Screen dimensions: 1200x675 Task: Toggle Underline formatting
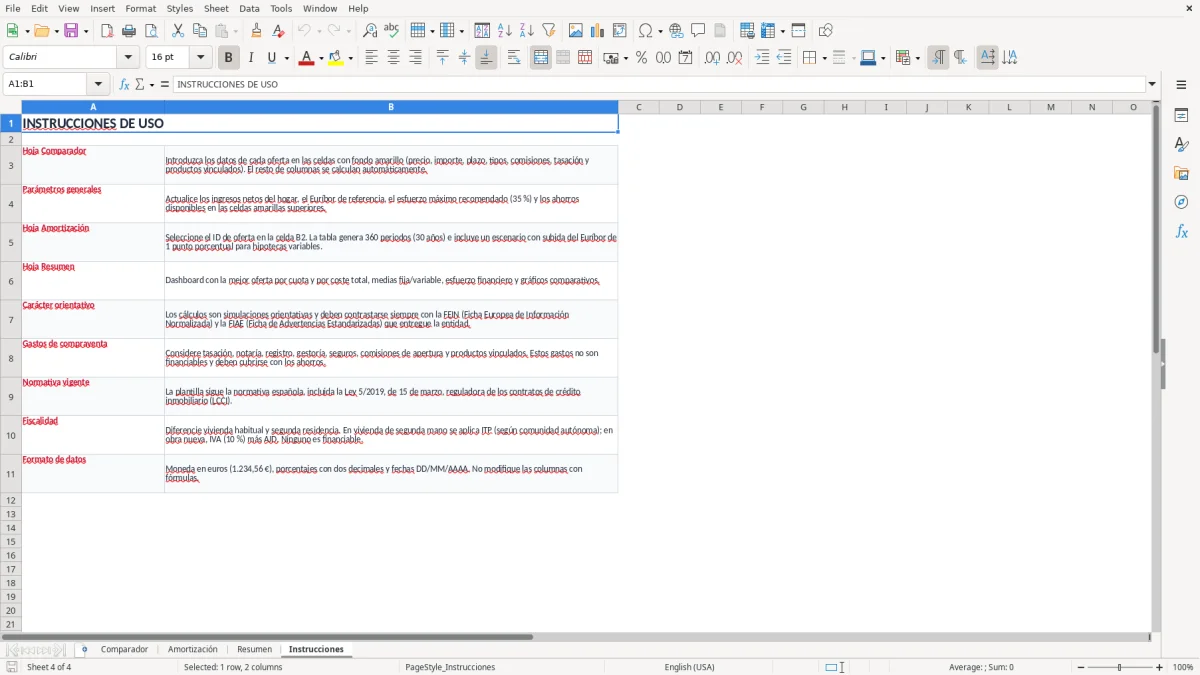pos(271,58)
